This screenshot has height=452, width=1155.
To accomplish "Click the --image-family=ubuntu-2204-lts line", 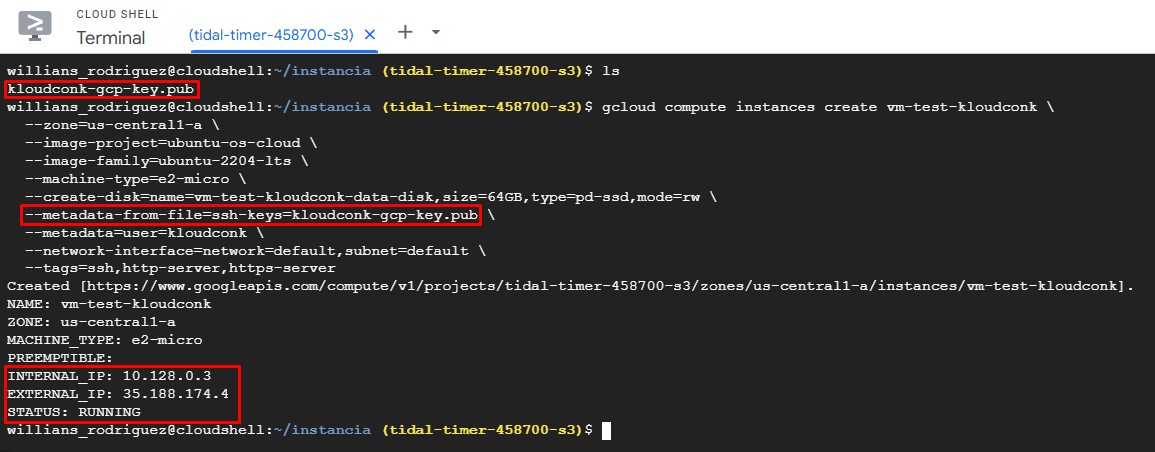I will click(x=166, y=160).
